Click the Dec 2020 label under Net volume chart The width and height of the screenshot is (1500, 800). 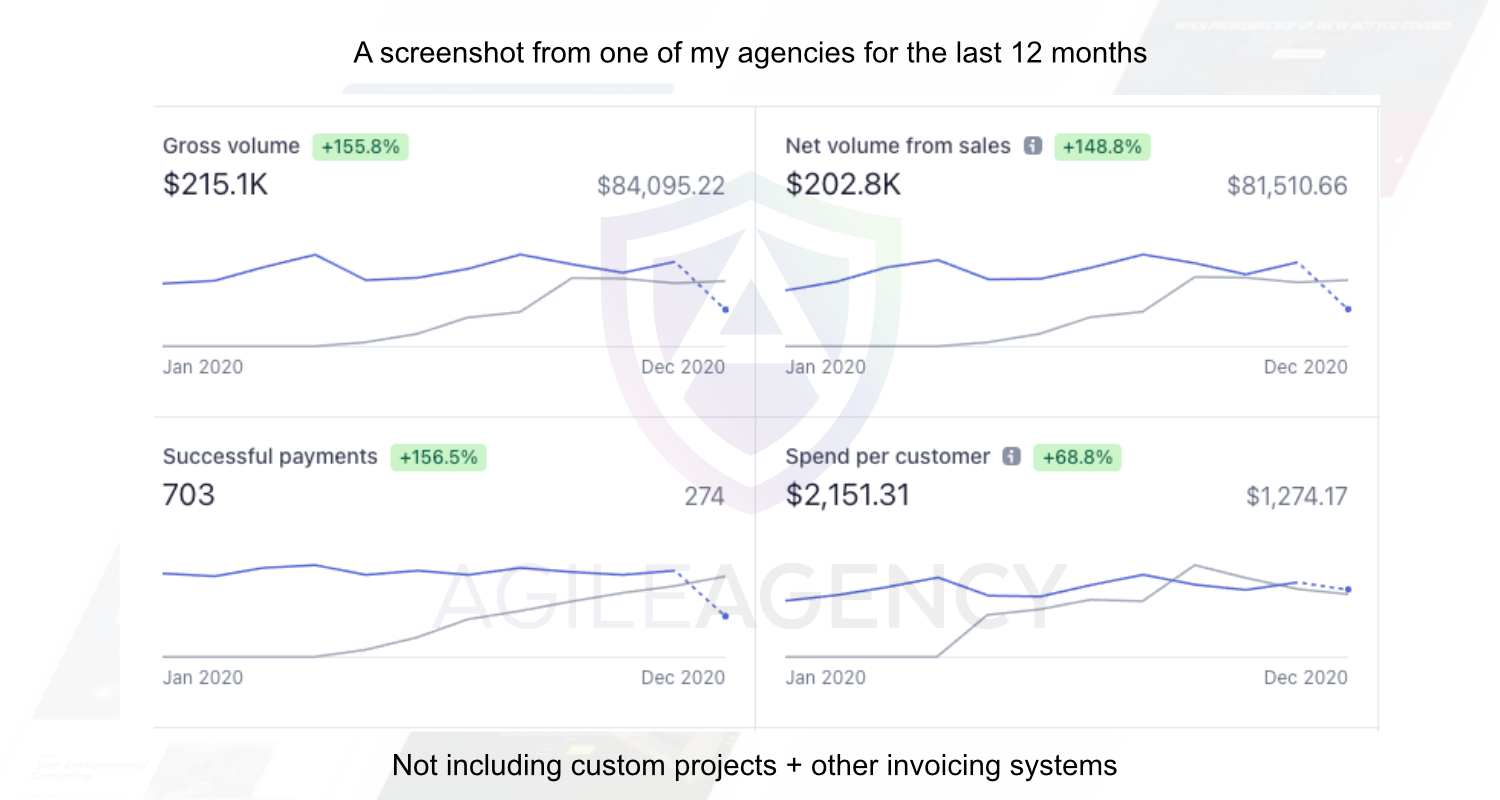[1305, 367]
